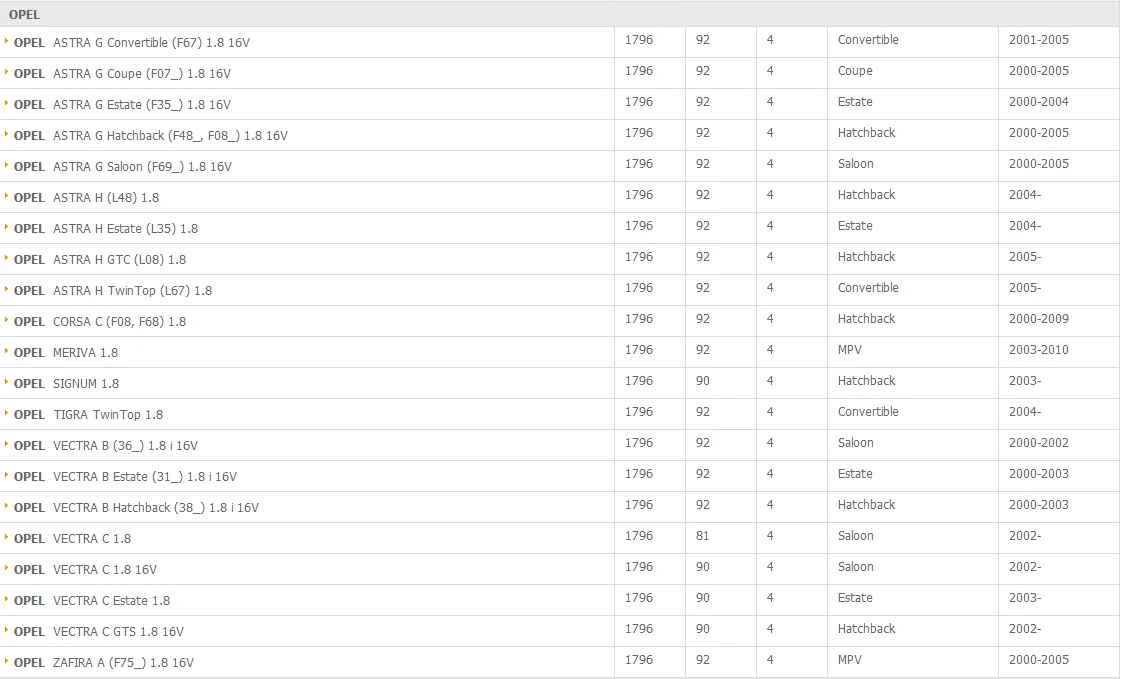
Task: Click arrow icon next to SIGNUM 1.8
Action: tap(6, 382)
